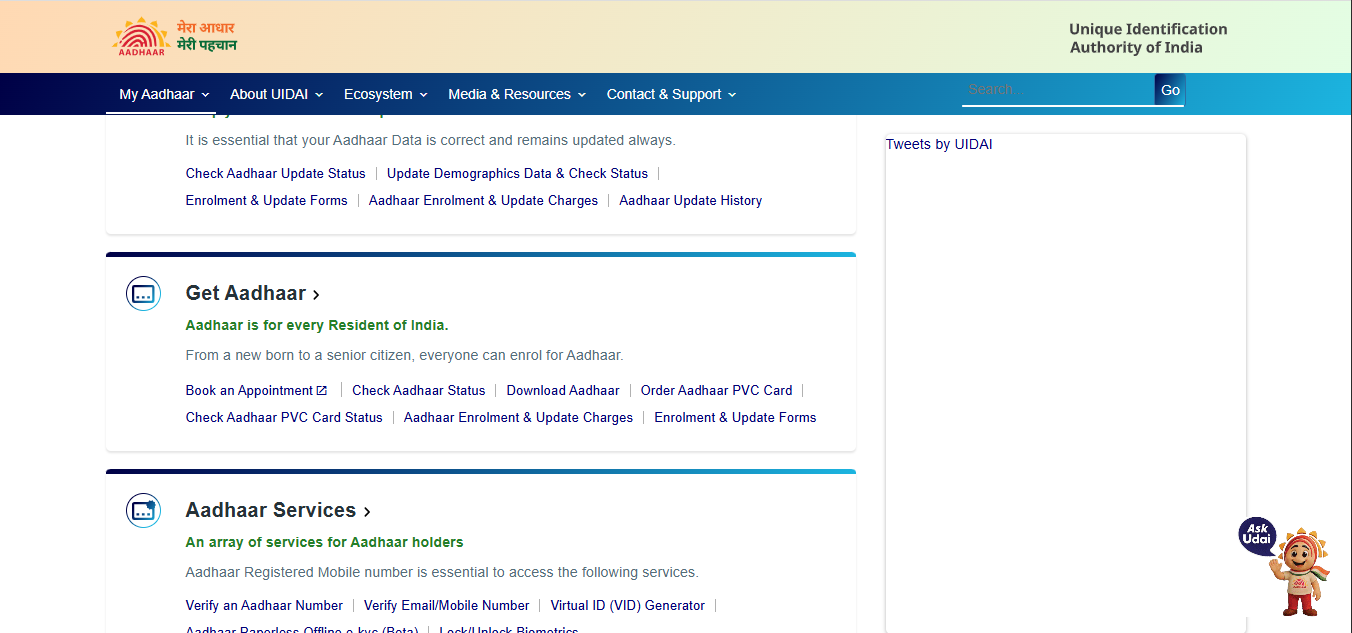The height and width of the screenshot is (633, 1352).
Task: Open Verify Email/Mobile Number link
Action: 447,605
